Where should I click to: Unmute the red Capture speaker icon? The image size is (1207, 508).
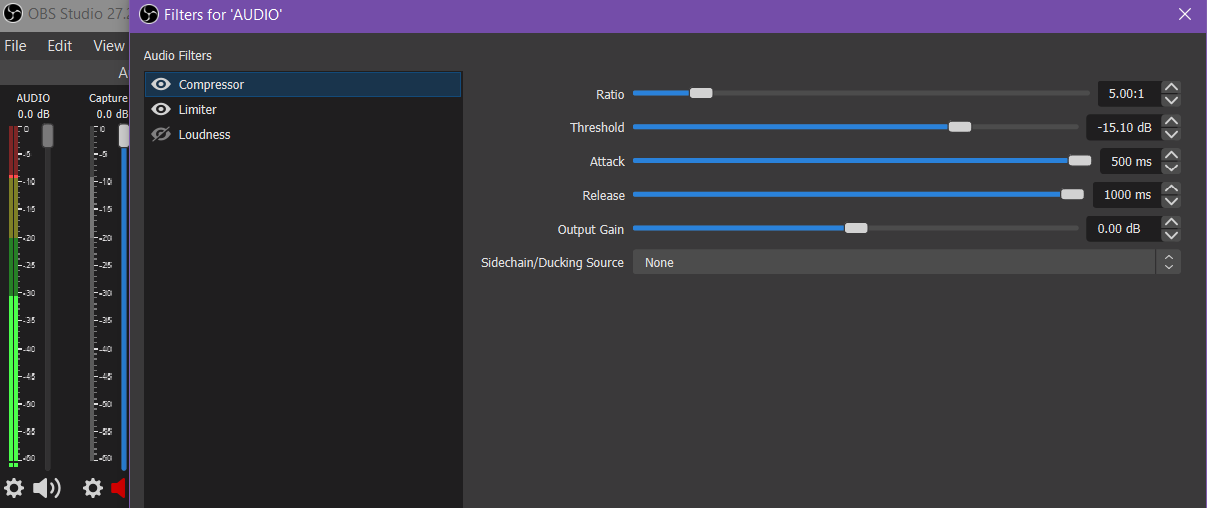click(x=119, y=488)
